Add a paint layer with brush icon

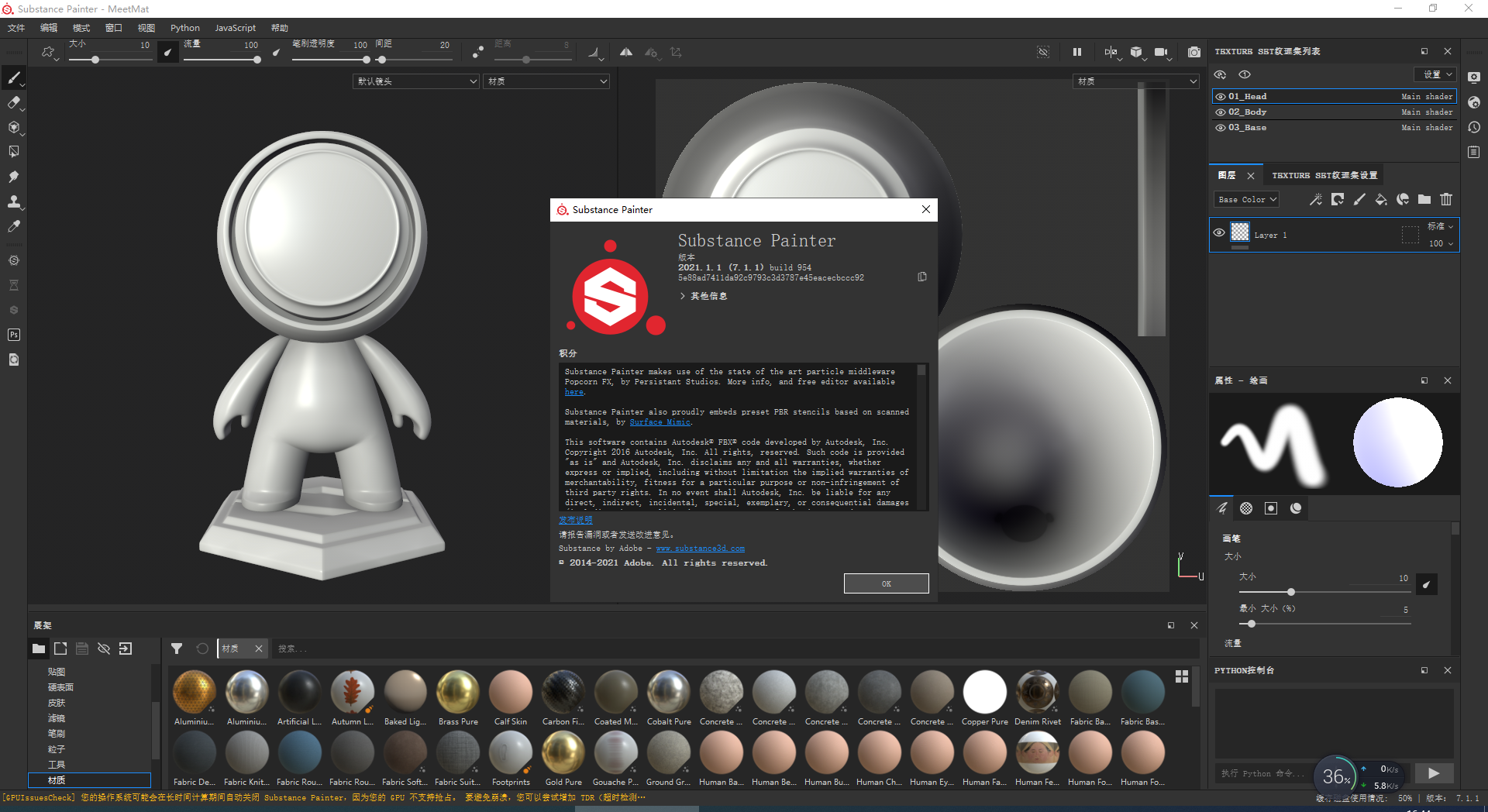pyautogui.click(x=1359, y=199)
